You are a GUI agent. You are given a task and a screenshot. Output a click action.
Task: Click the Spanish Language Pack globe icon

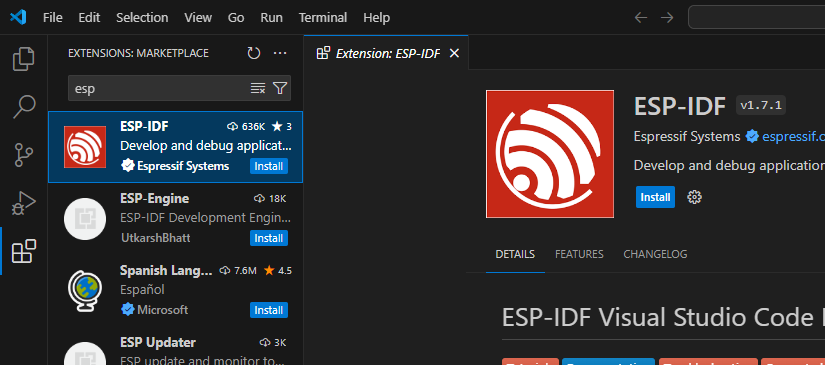point(85,291)
